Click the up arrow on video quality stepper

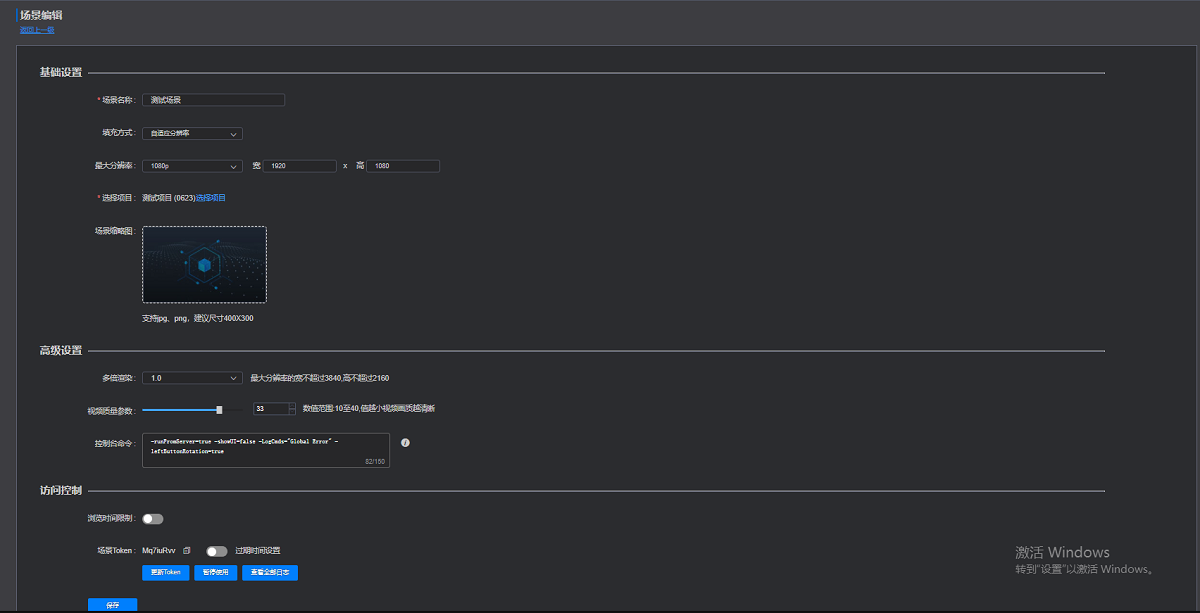(292, 405)
